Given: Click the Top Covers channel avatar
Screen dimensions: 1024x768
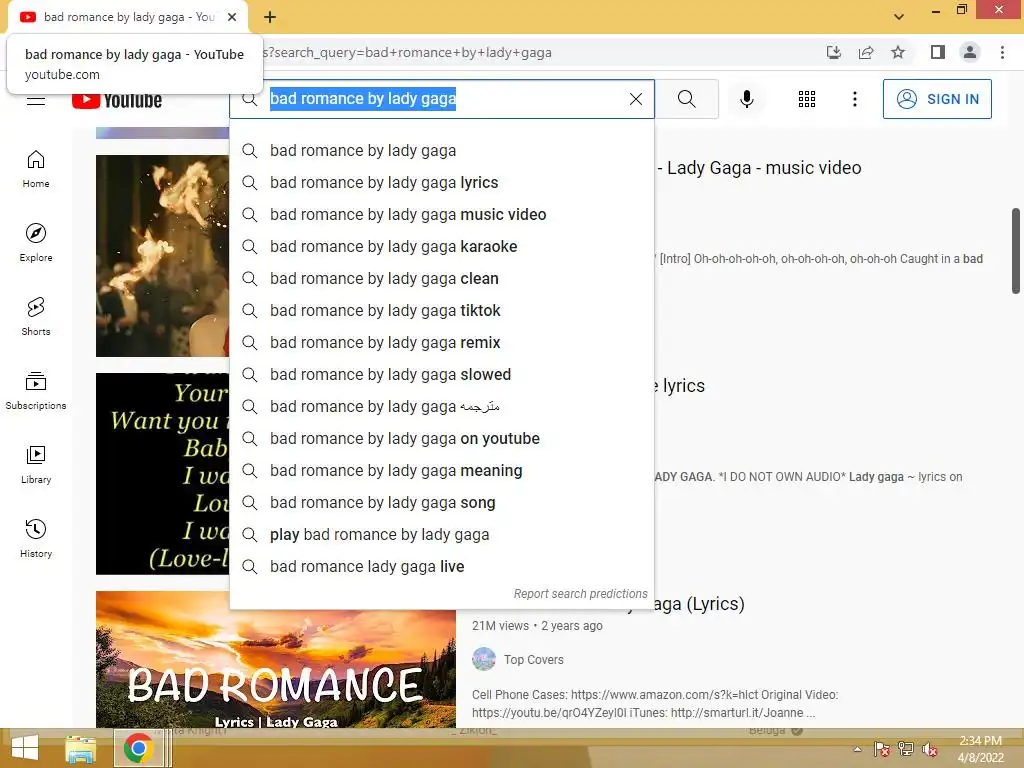Looking at the screenshot, I should [x=484, y=659].
